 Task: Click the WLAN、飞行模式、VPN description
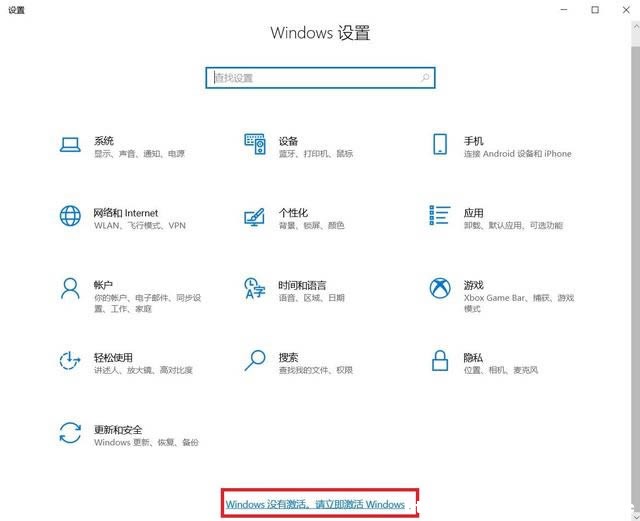140,225
